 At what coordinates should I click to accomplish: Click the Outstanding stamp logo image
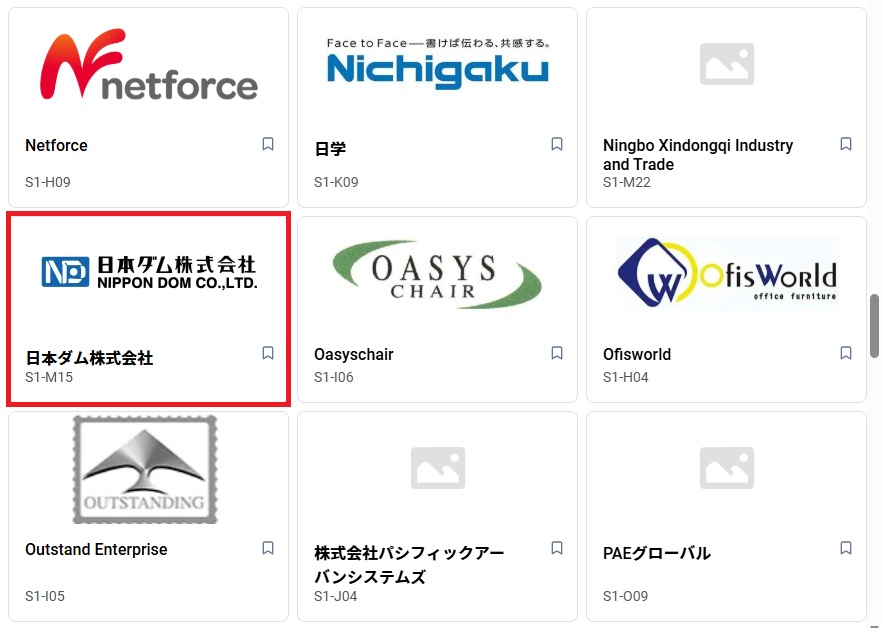click(145, 469)
